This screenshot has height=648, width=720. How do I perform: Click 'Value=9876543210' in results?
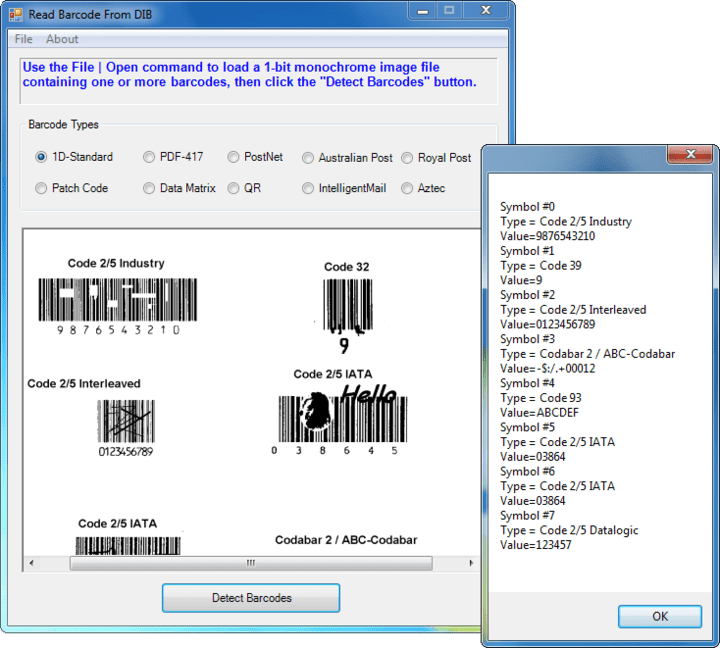pyautogui.click(x=547, y=236)
